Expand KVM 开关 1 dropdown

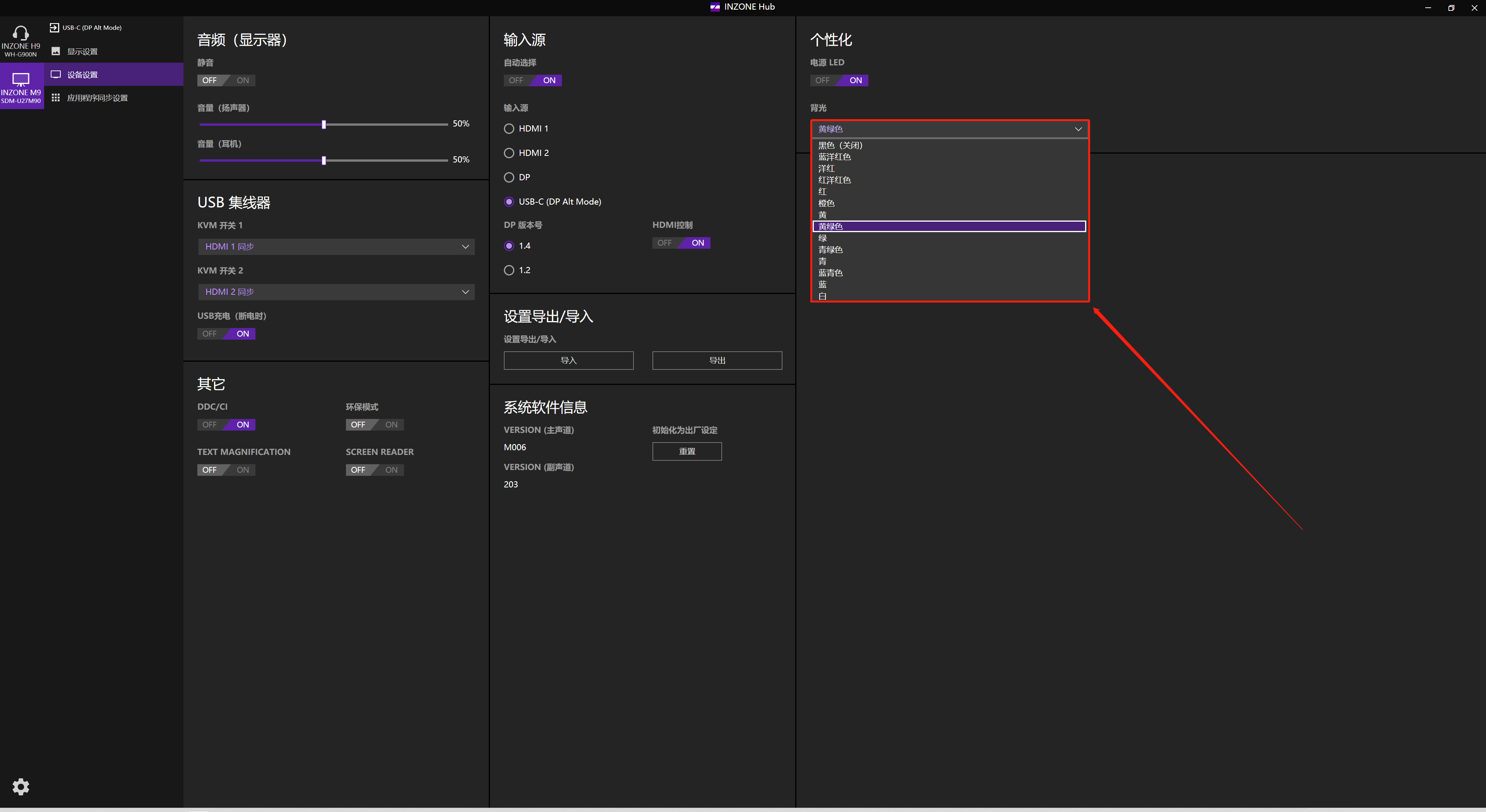(x=336, y=247)
